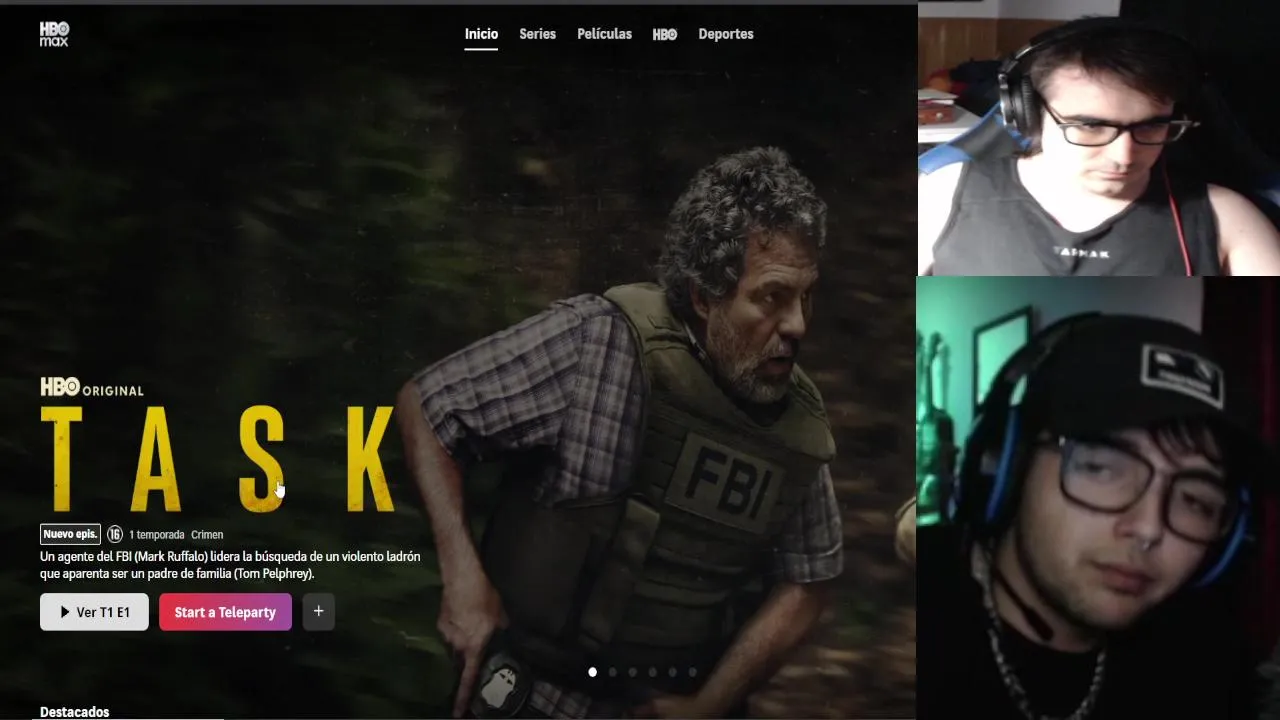This screenshot has width=1280, height=720.
Task: Click the '1 temporada' label
Action: point(156,535)
